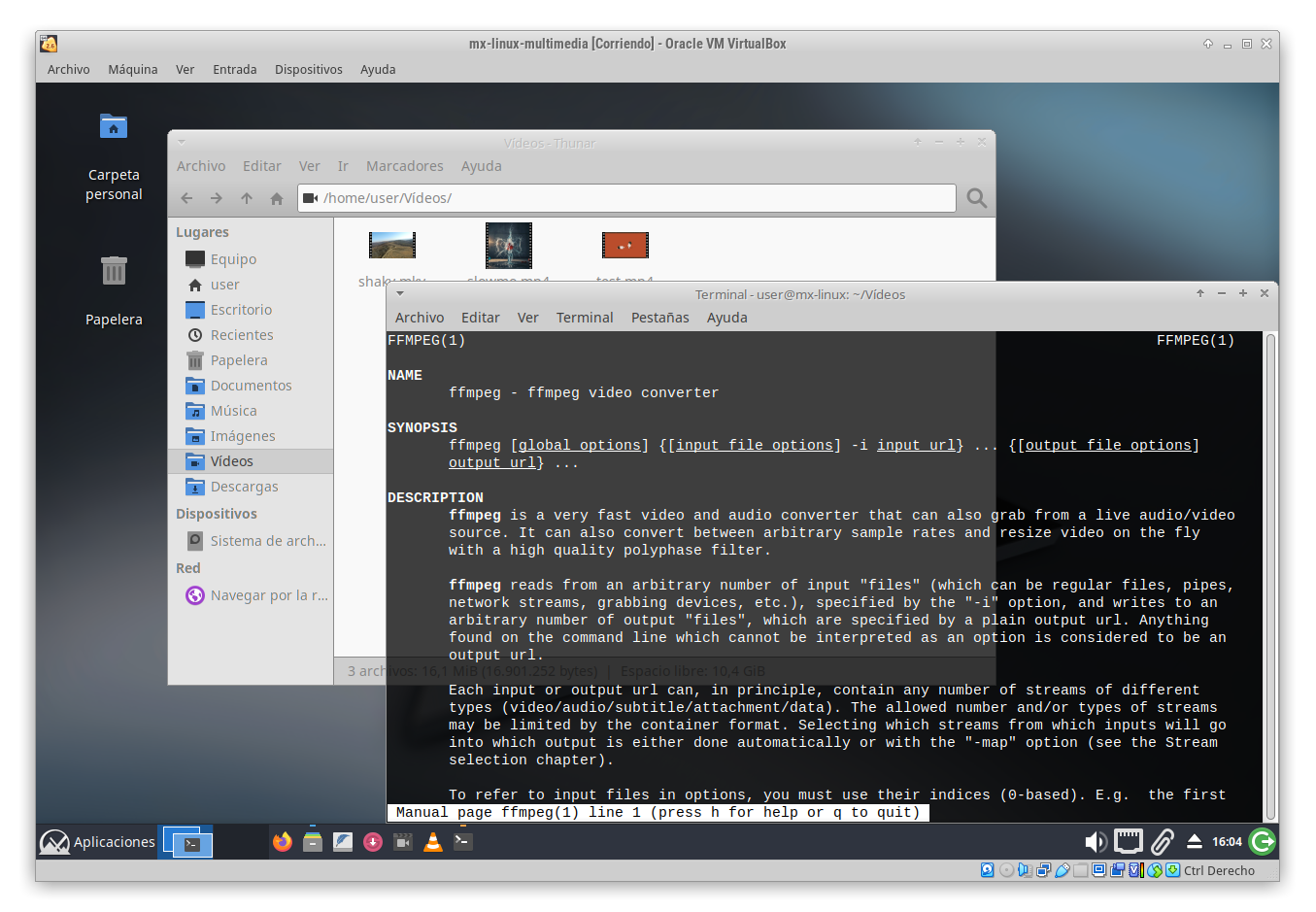
Task: Click the keyboard icon in the system tray
Action: [1128, 841]
